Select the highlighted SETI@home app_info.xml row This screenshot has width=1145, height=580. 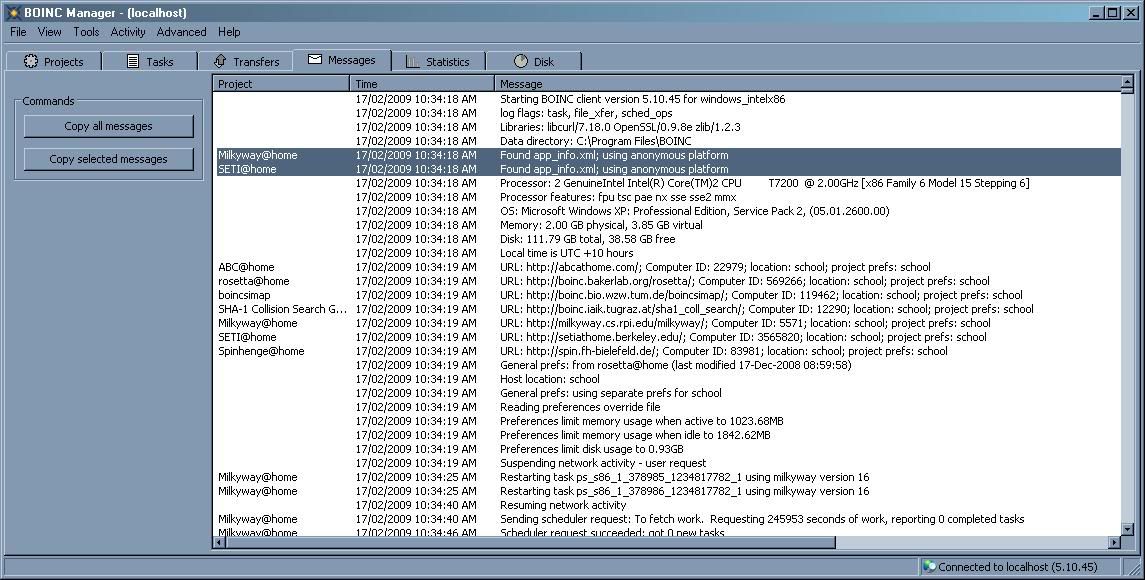[x=667, y=169]
